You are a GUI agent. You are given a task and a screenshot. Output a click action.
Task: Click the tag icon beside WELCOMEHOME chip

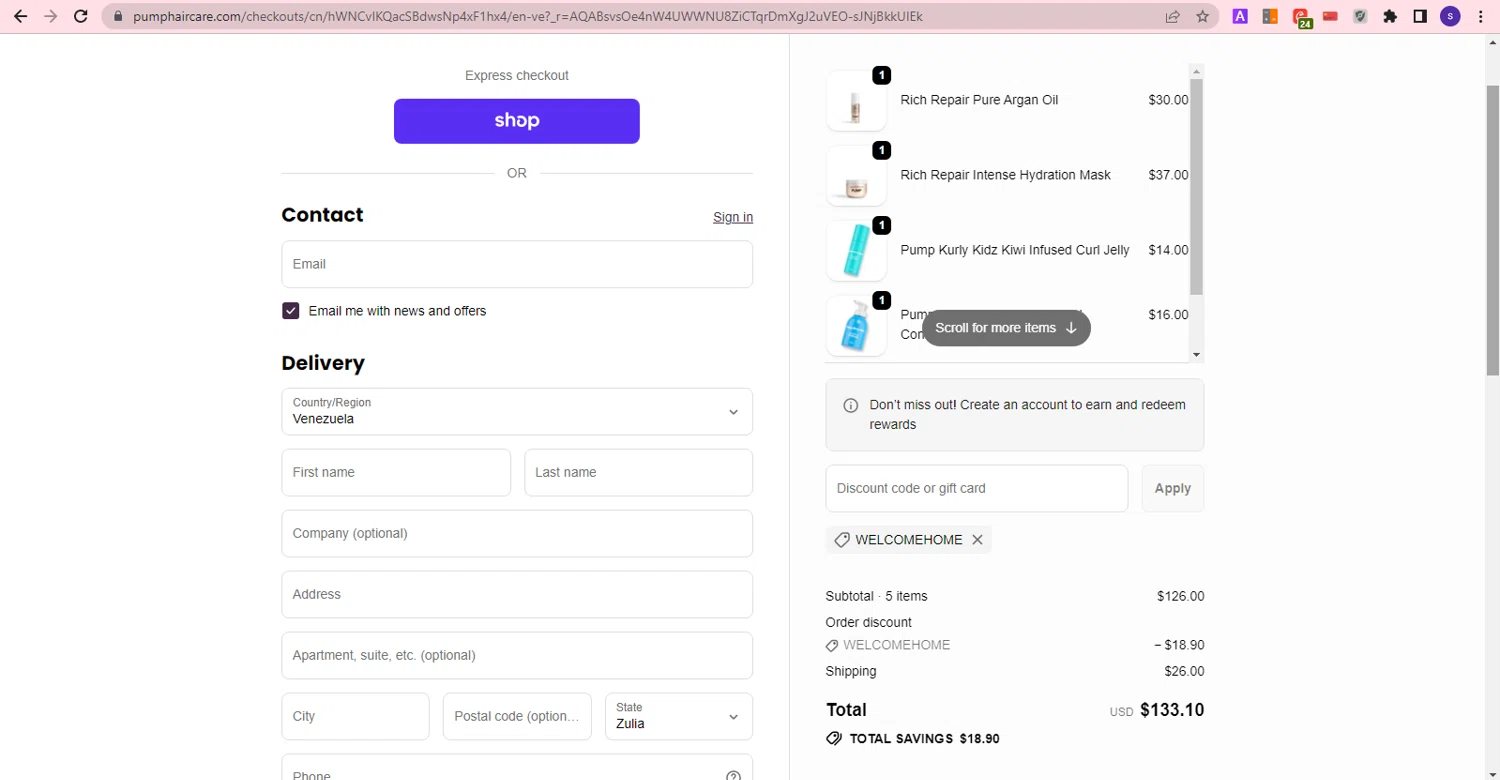coord(842,540)
